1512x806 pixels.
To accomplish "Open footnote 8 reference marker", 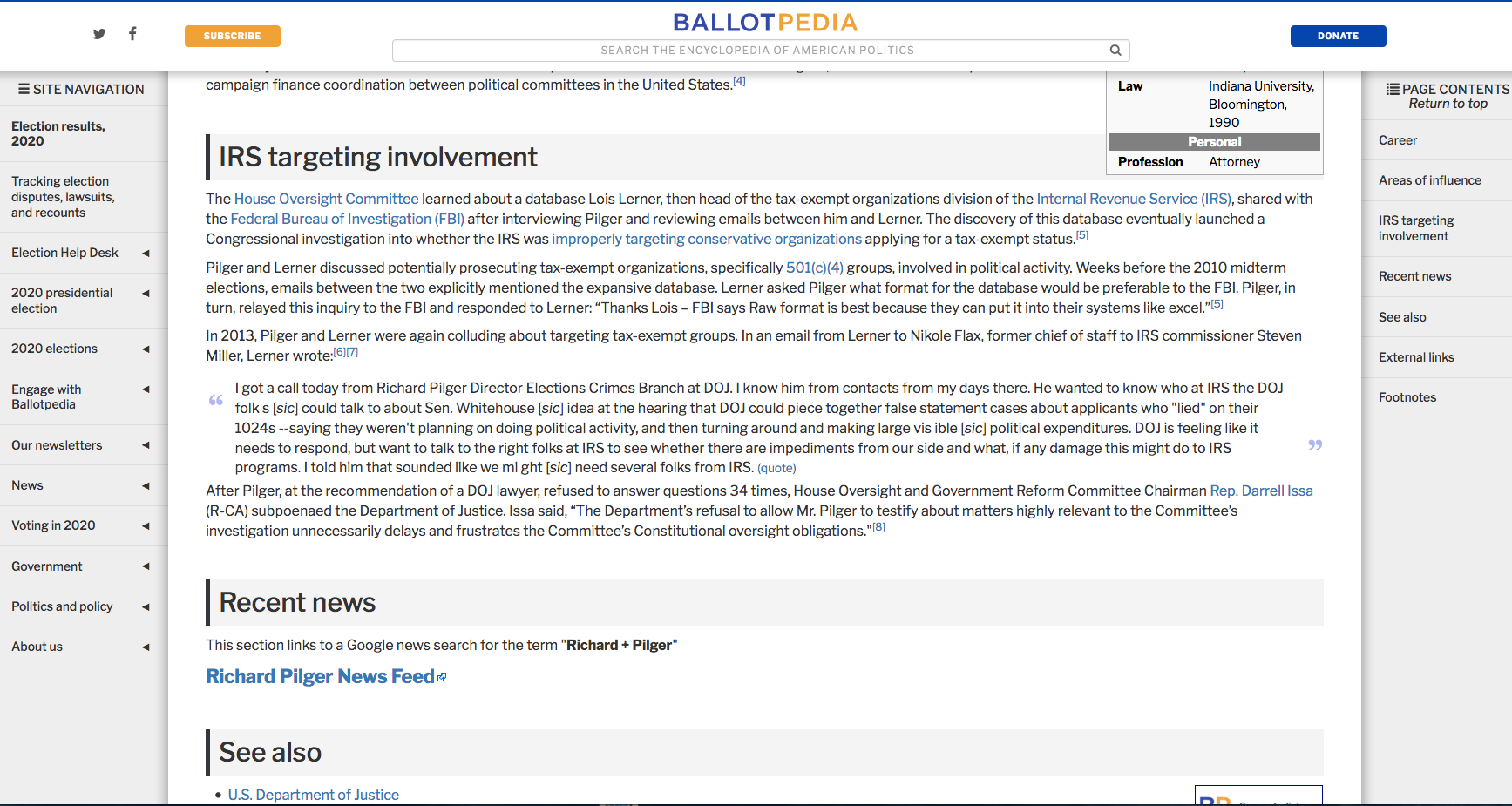I will (878, 527).
